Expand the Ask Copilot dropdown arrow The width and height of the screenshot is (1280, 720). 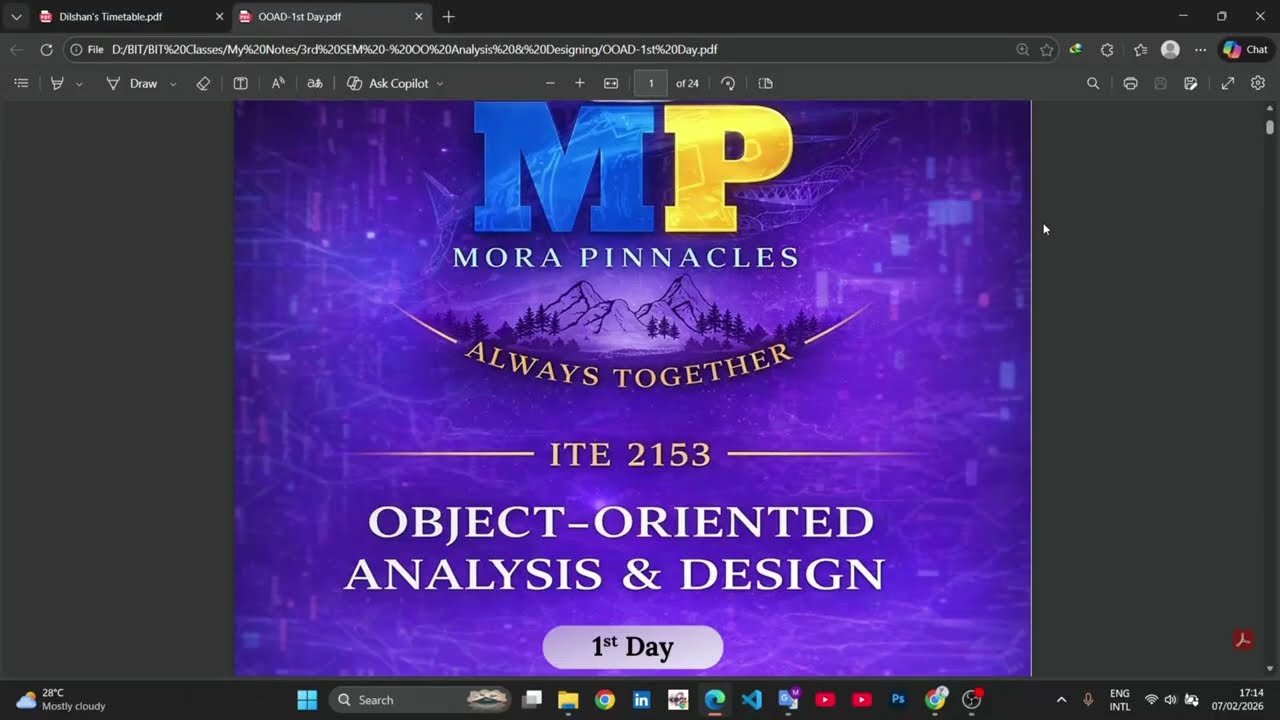[440, 84]
